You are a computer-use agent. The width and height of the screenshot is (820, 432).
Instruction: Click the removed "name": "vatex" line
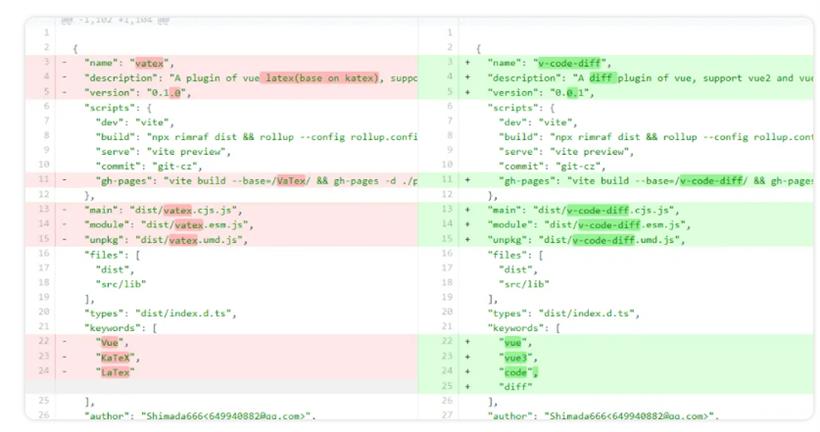[x=221, y=63]
